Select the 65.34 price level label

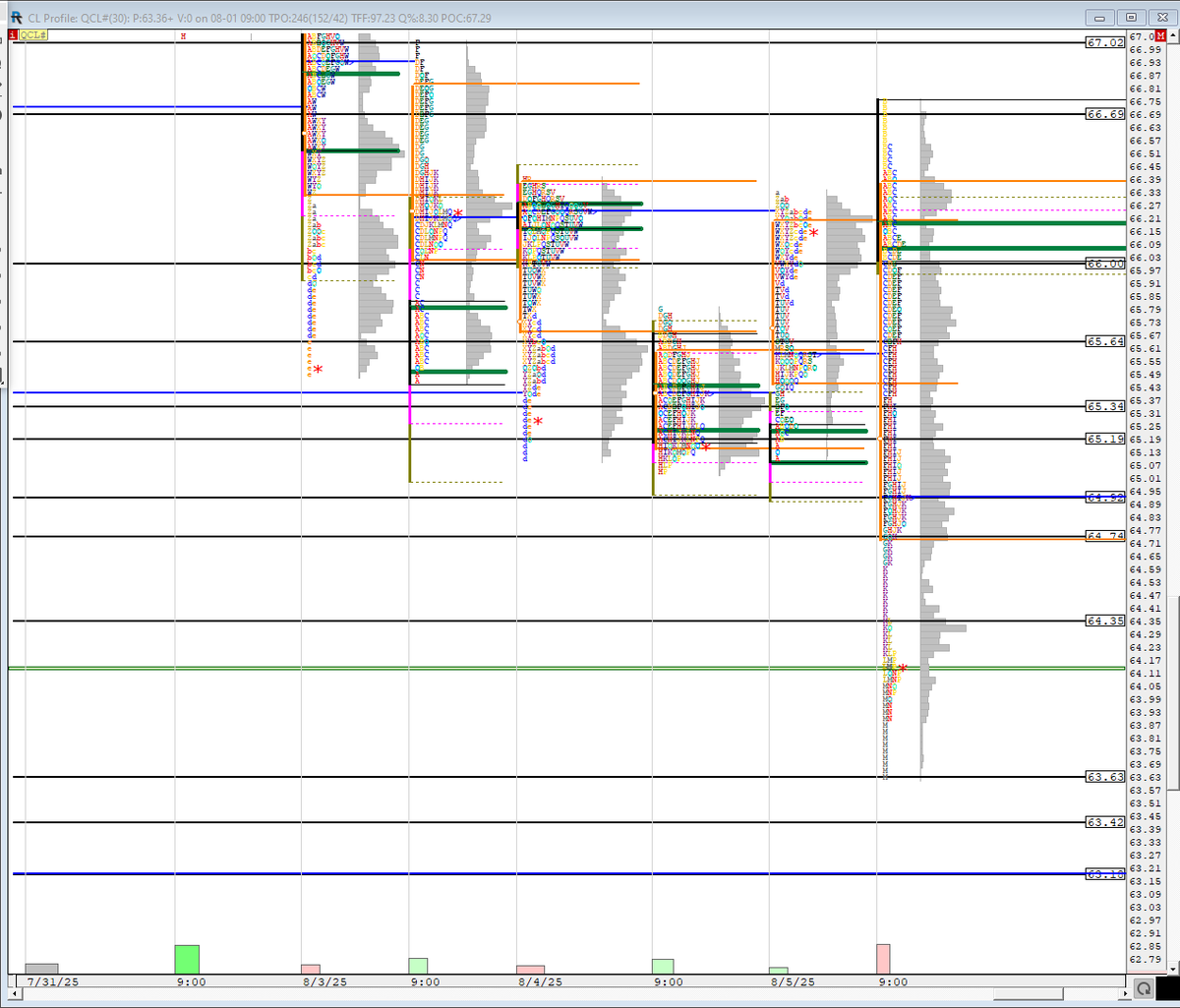1104,406
